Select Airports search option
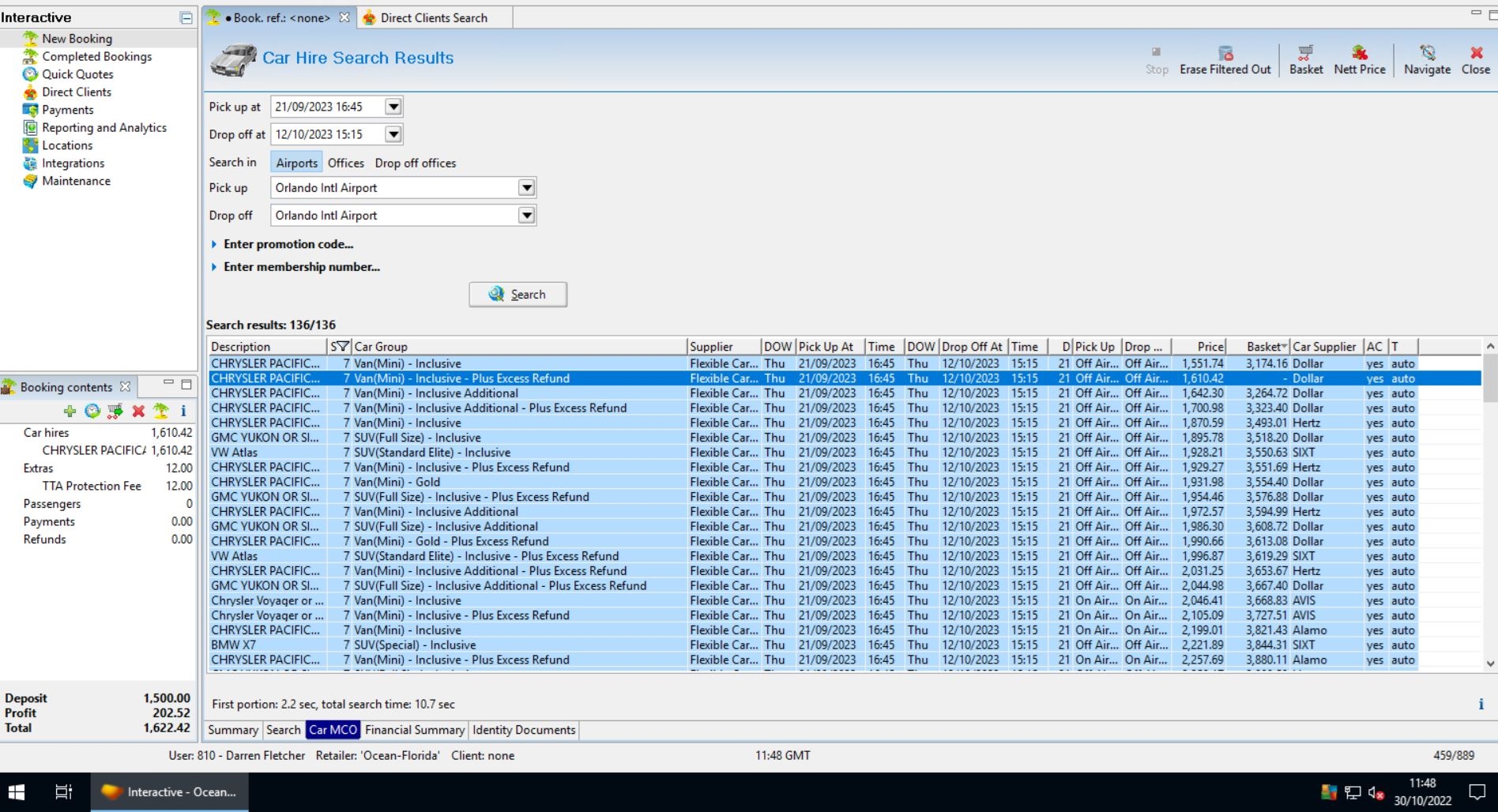The height and width of the screenshot is (812, 1498). pos(296,163)
